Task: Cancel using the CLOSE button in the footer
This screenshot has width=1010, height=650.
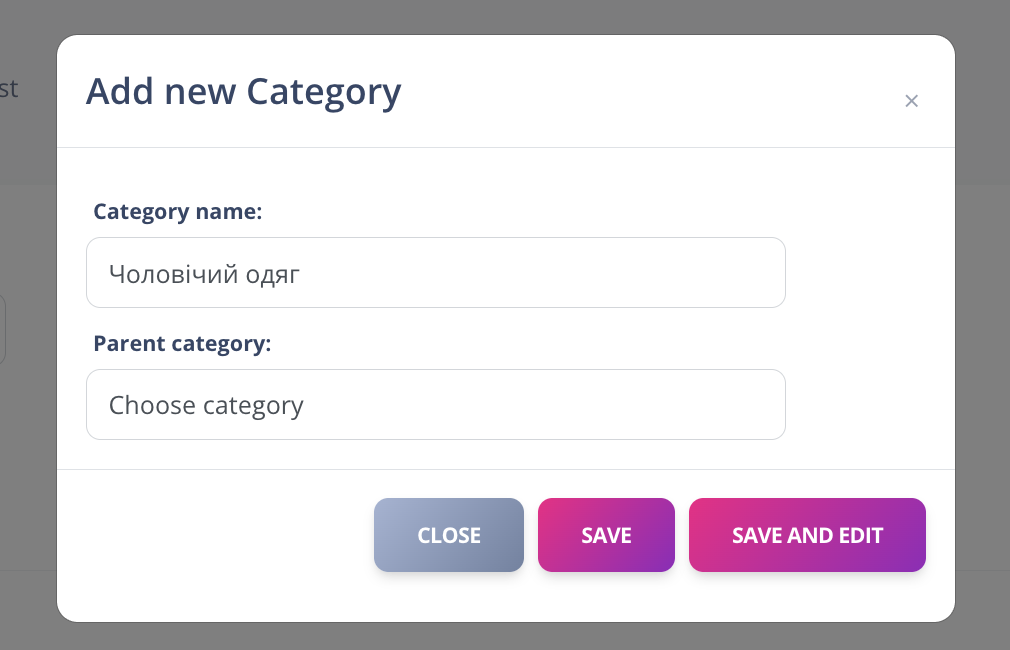Action: coord(449,535)
